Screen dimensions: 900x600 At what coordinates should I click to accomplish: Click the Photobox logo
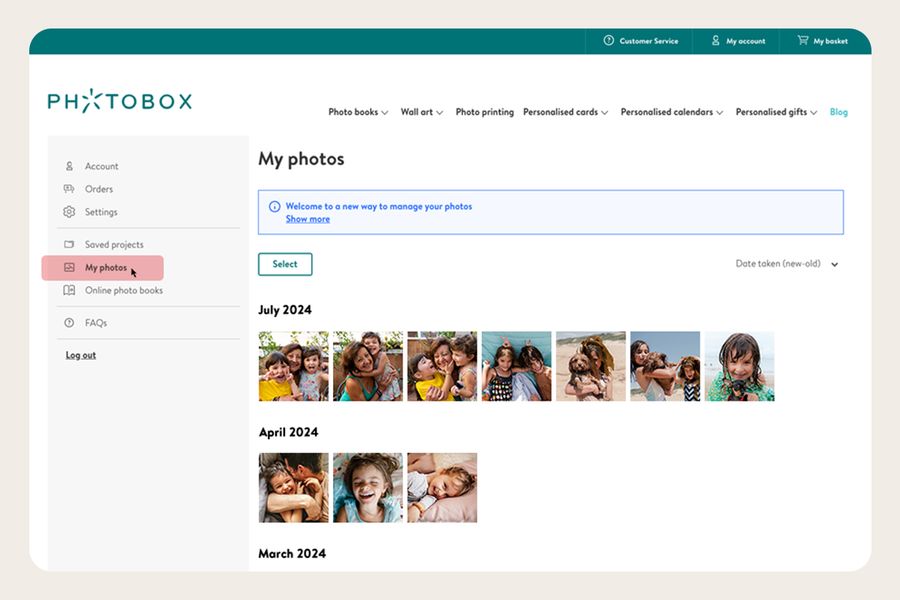coord(119,101)
